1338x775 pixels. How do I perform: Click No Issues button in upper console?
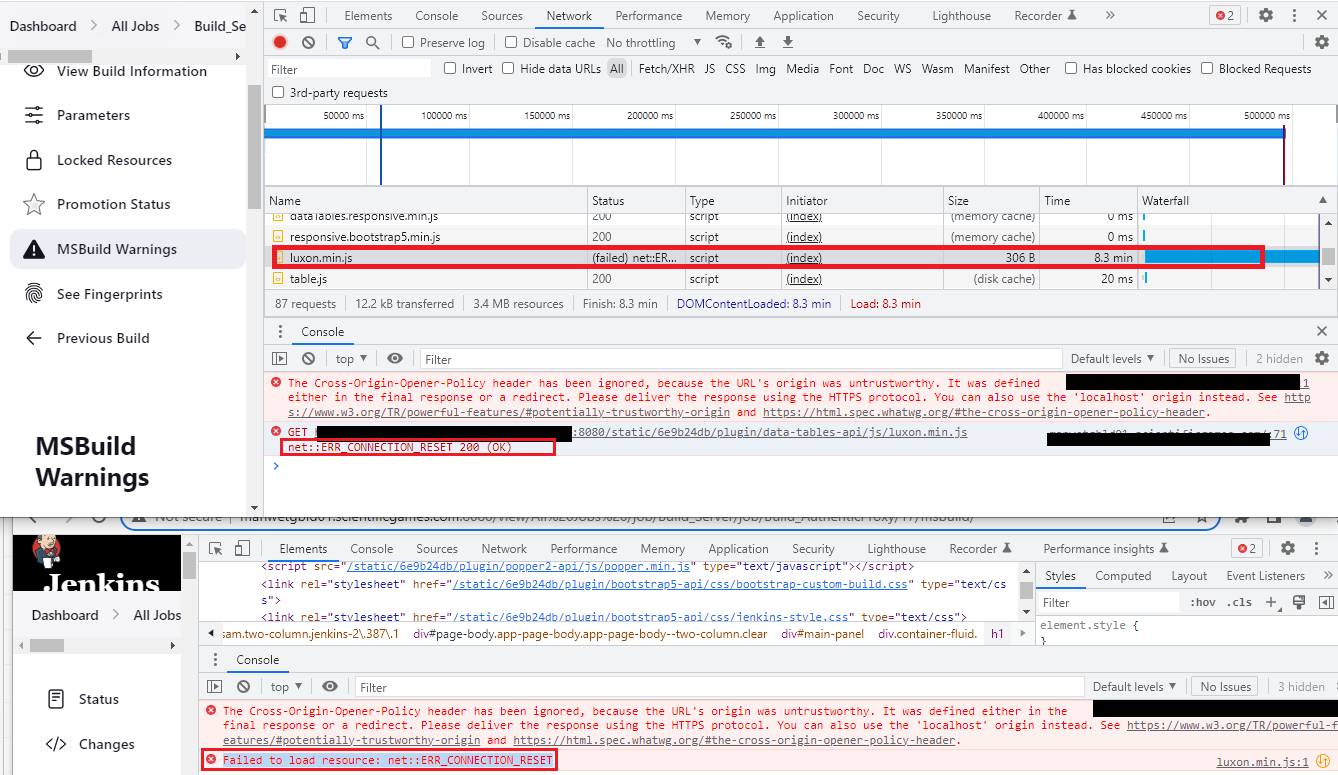1203,358
